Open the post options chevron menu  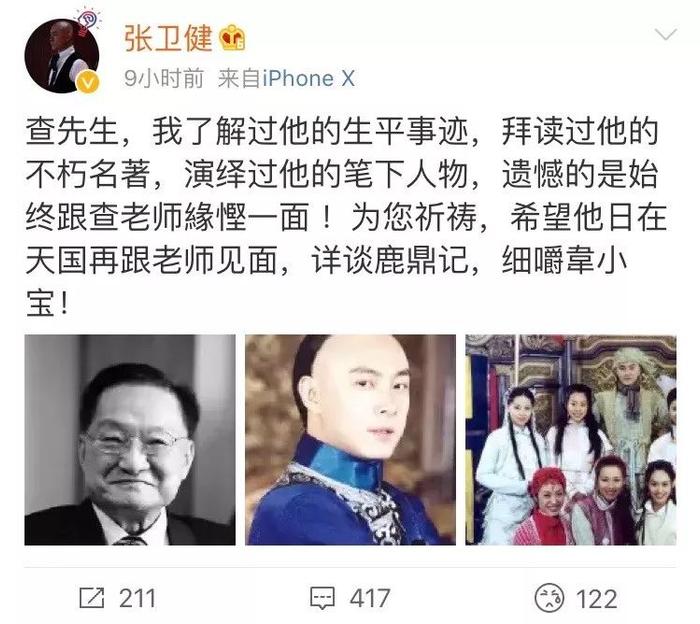click(x=665, y=34)
